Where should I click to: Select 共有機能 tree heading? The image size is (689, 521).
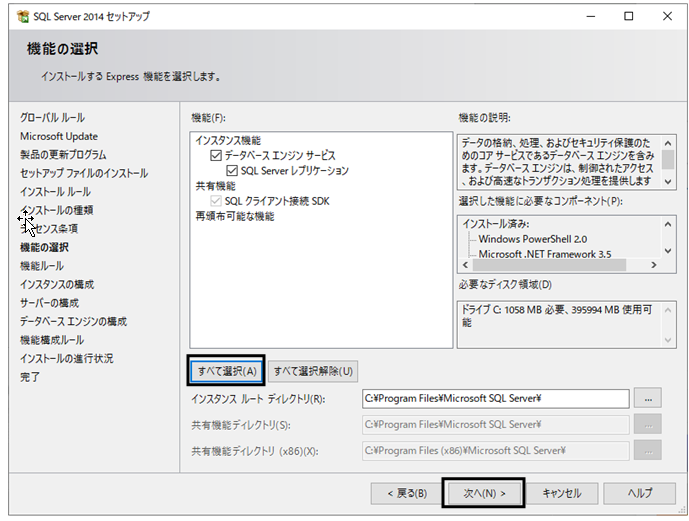[215, 186]
